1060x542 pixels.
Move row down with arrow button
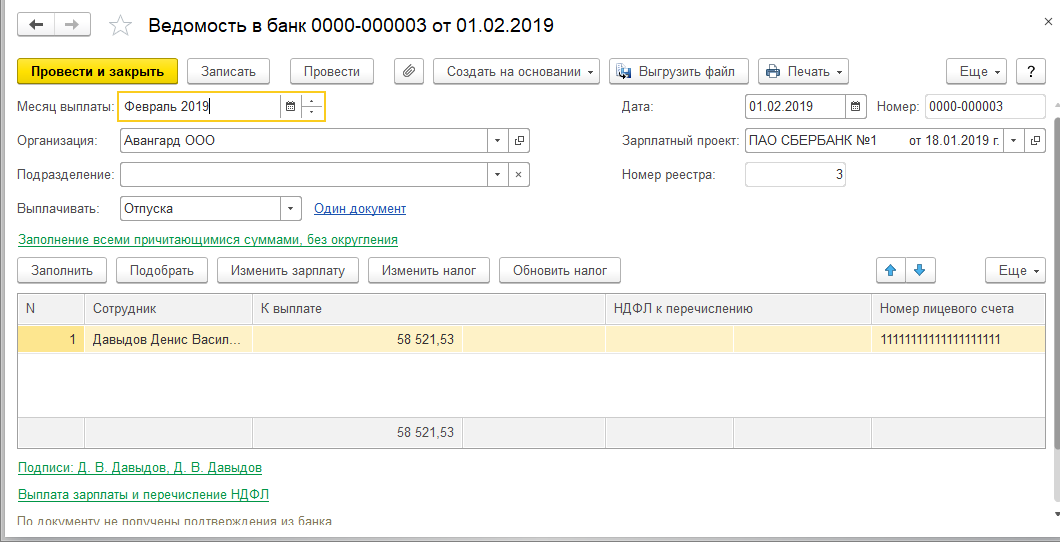pos(920,270)
